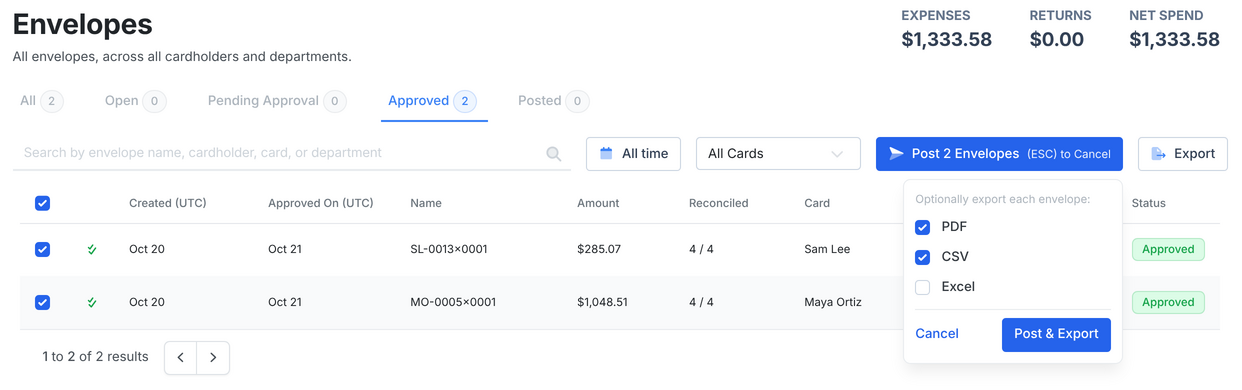Click the paper plane icon on Post button
Image resolution: width=1242 pixels, height=390 pixels.
point(896,153)
